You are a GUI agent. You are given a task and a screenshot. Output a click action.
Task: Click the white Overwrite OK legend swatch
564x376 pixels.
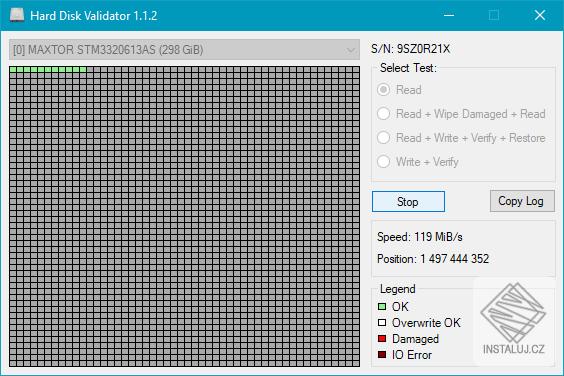click(x=382, y=322)
